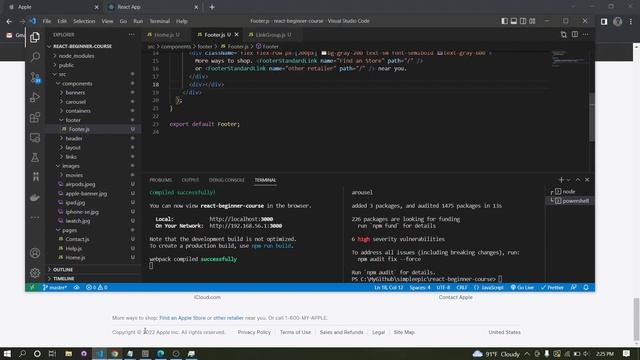The width and height of the screenshot is (640, 360).
Task: Open the airpods.jpeg image file
Action: pos(80,184)
